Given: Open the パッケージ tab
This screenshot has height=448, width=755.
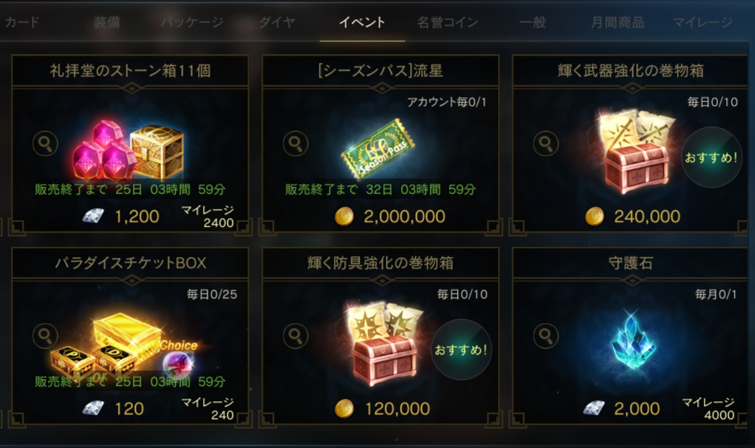Looking at the screenshot, I should 192,22.
